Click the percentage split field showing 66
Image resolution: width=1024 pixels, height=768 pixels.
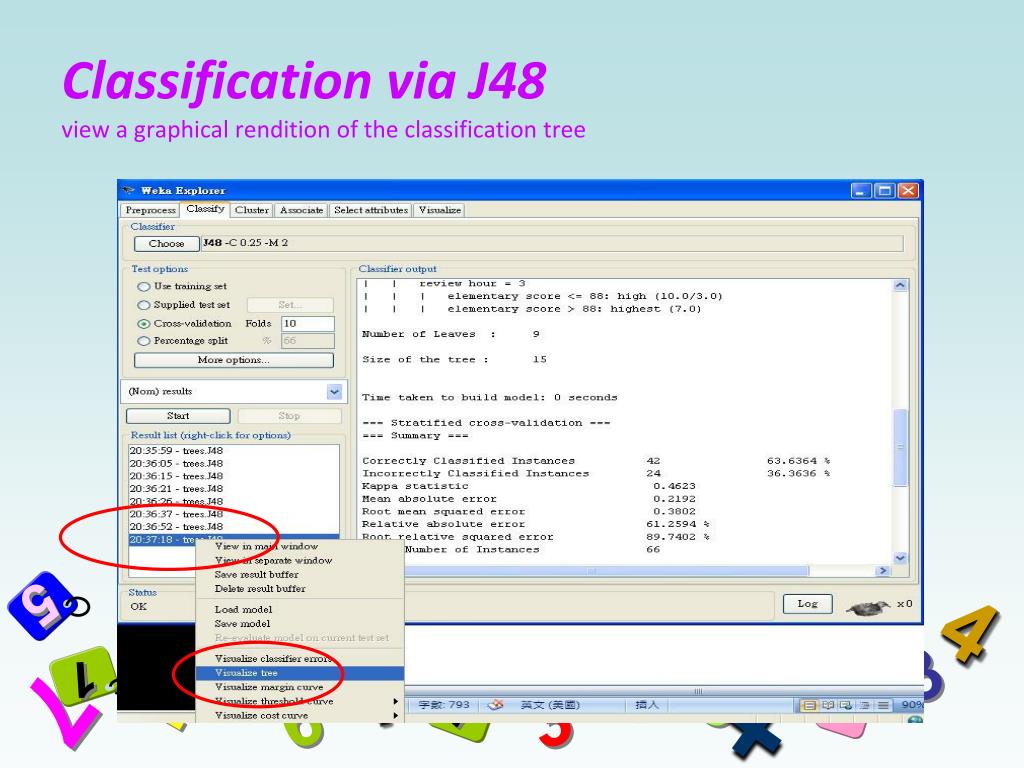coord(308,341)
